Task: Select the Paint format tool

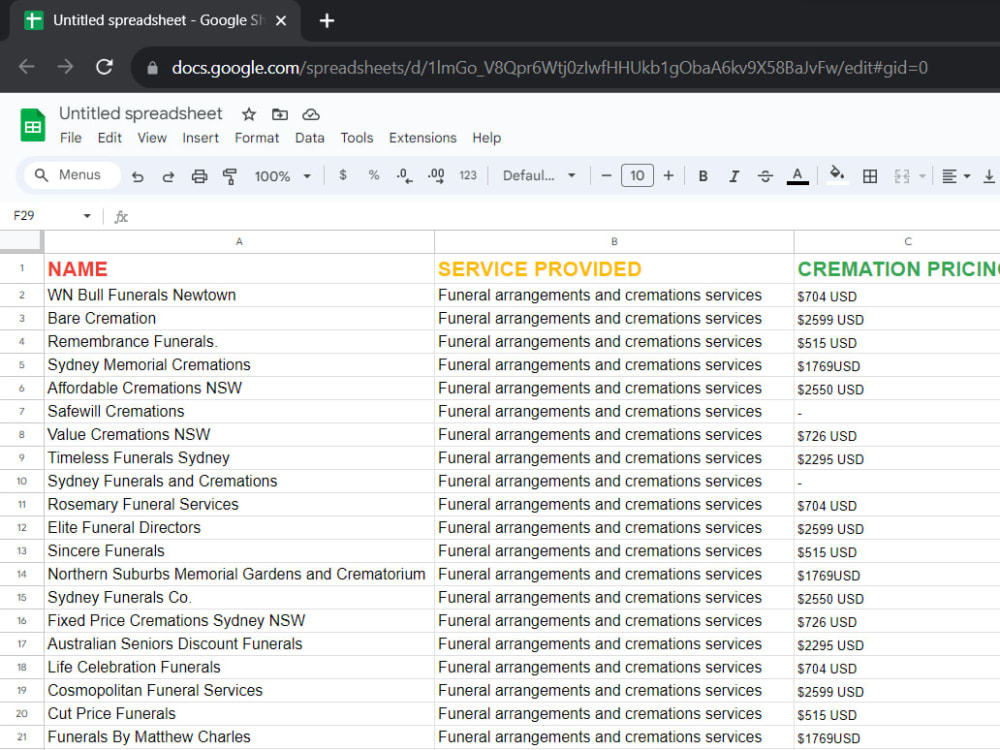Action: (229, 175)
